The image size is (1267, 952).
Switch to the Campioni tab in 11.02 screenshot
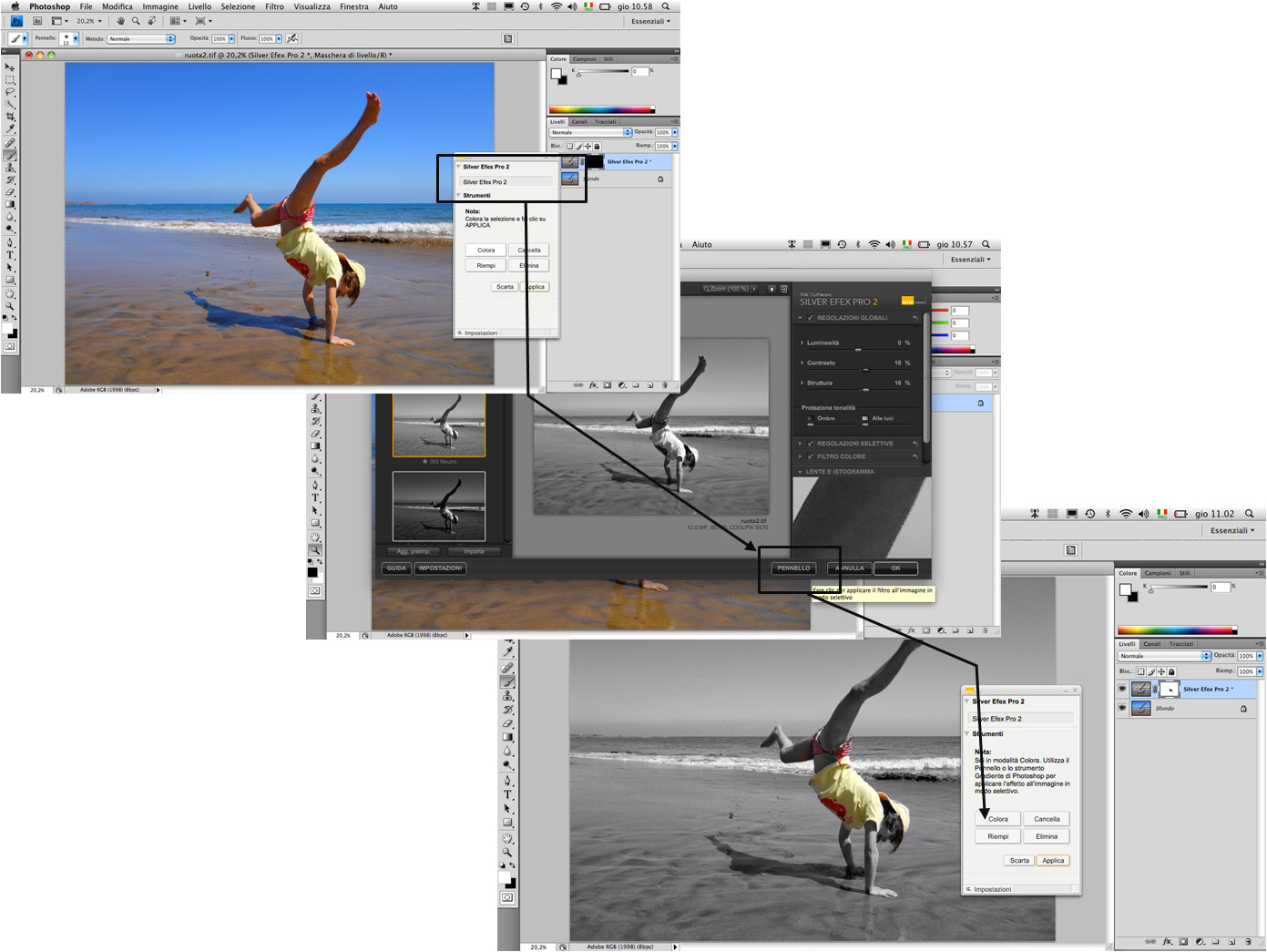pyautogui.click(x=1158, y=573)
